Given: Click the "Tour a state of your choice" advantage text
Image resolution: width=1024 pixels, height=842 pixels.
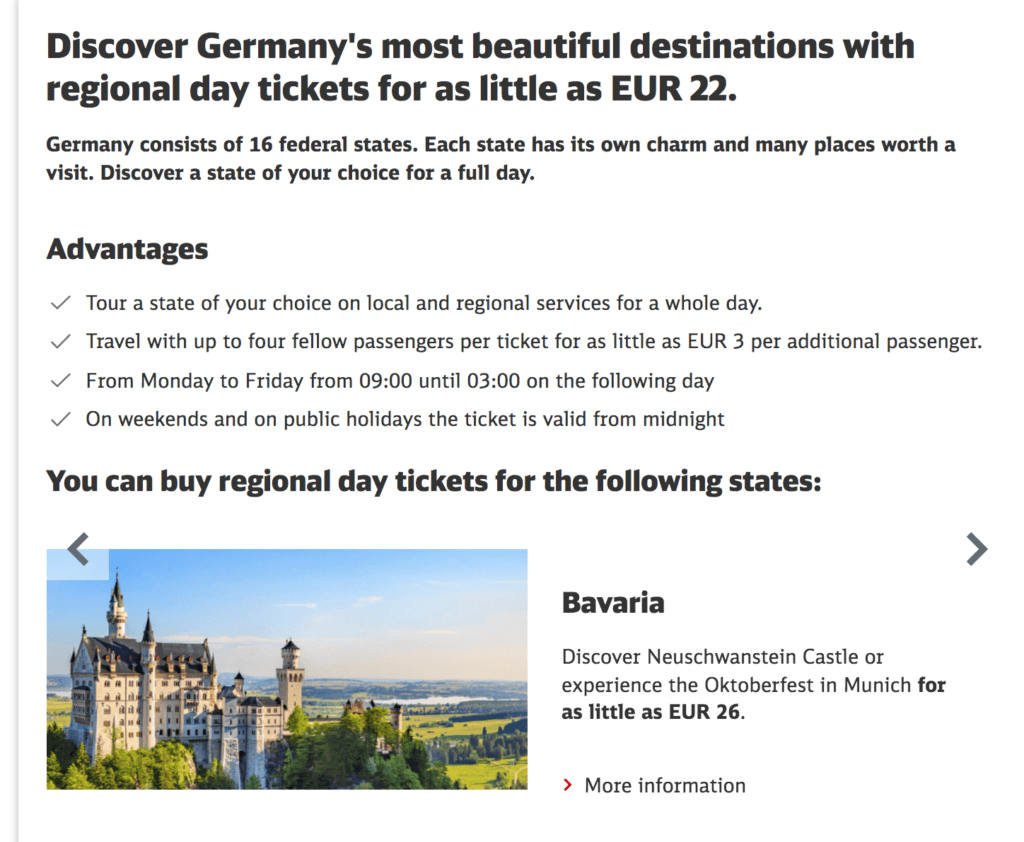Looking at the screenshot, I should point(423,302).
